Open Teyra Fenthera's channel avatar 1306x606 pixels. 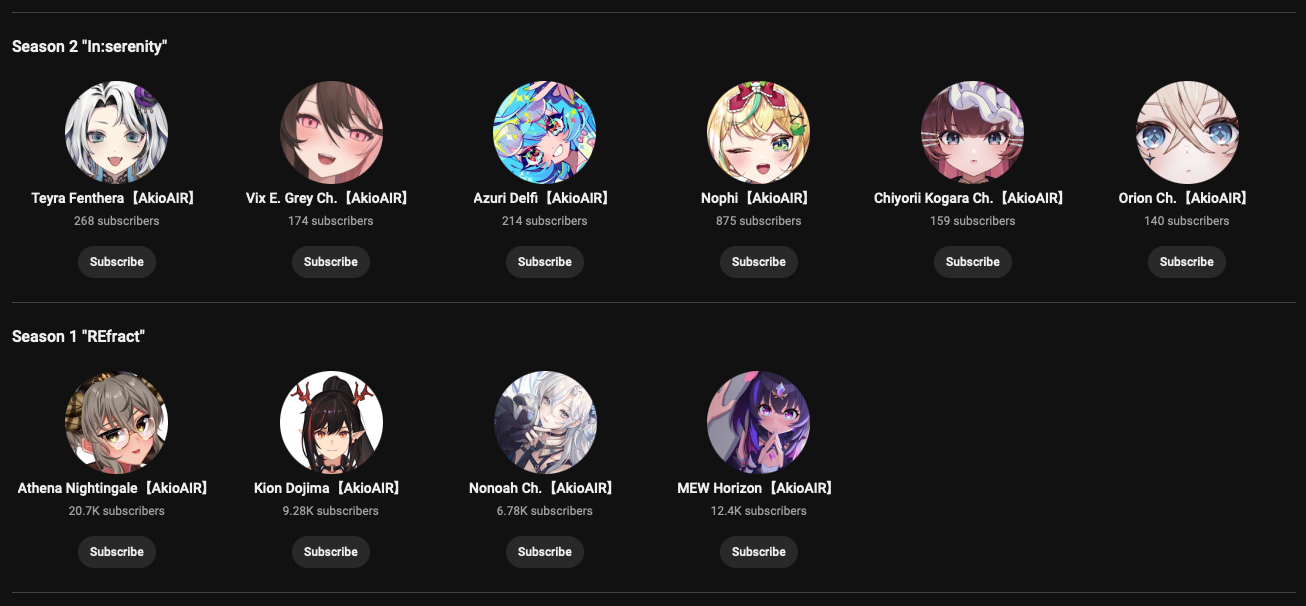[117, 132]
